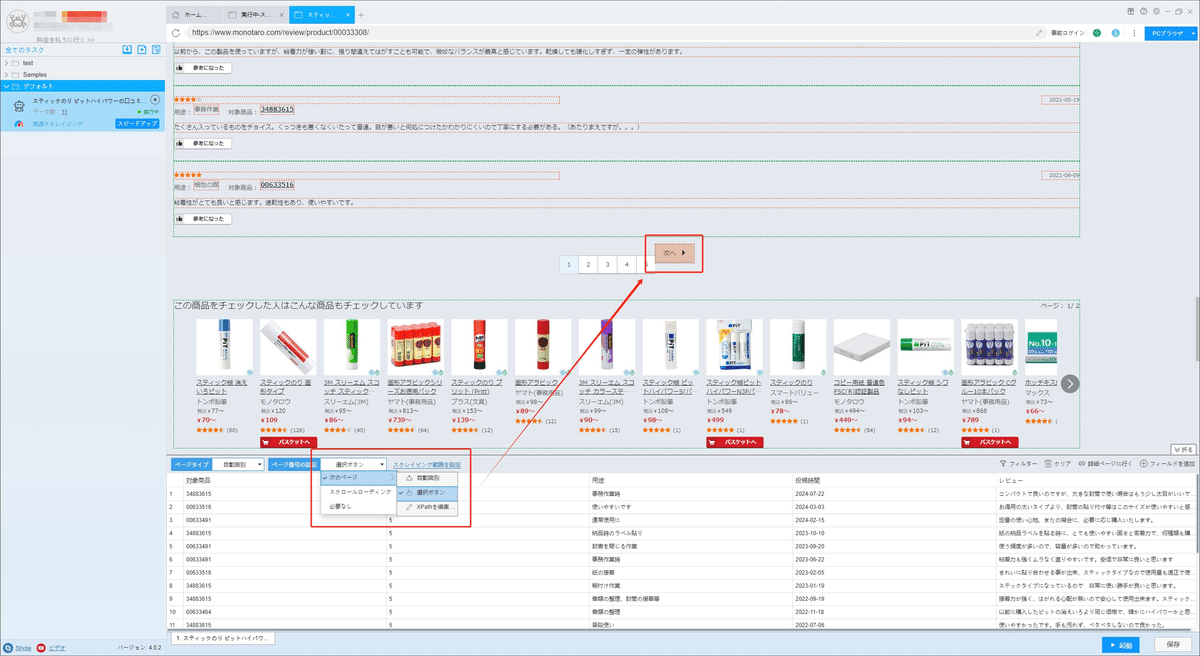
Task: Click バスケットへ under the ¥109 product
Action: [x=288, y=441]
